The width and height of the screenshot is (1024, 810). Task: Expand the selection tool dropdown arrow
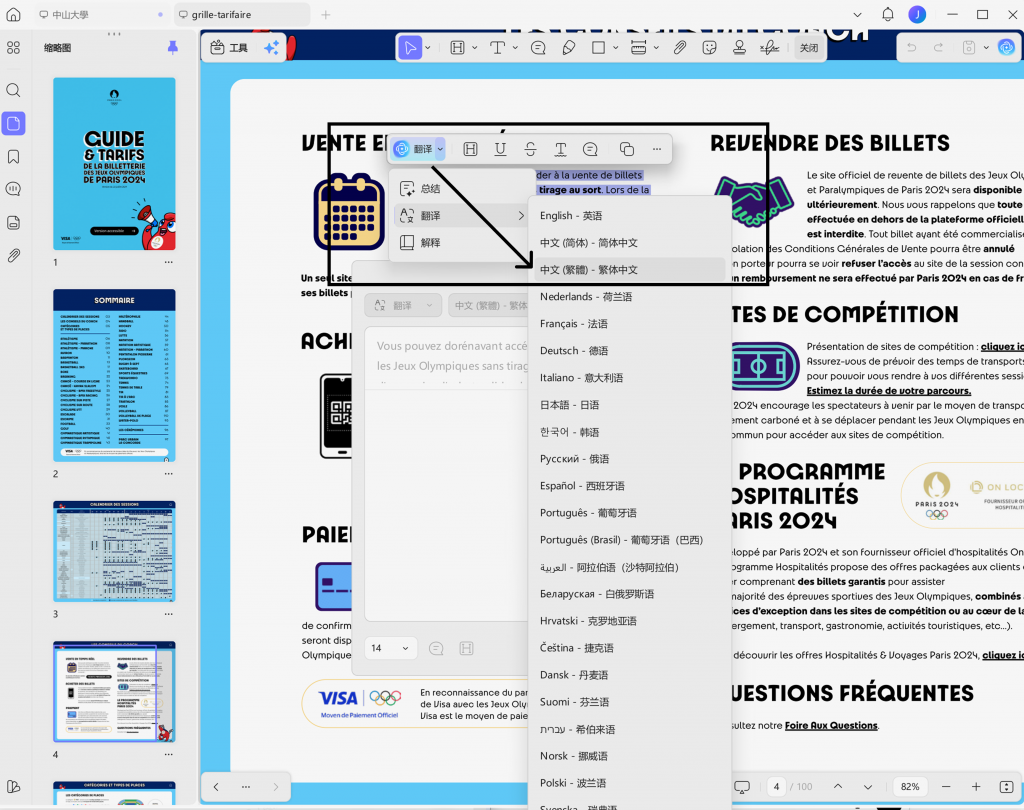coord(428,48)
